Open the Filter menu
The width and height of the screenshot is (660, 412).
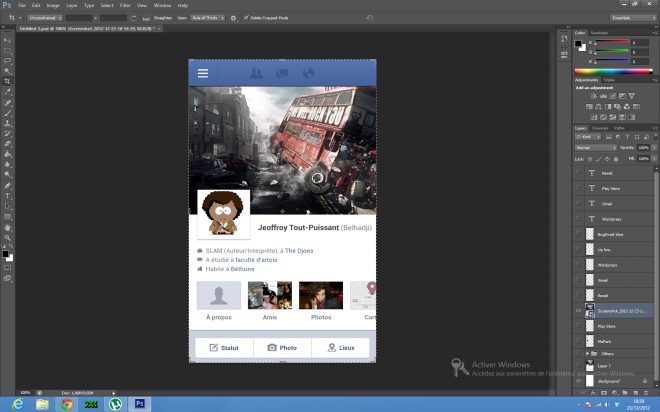pyautogui.click(x=125, y=5)
